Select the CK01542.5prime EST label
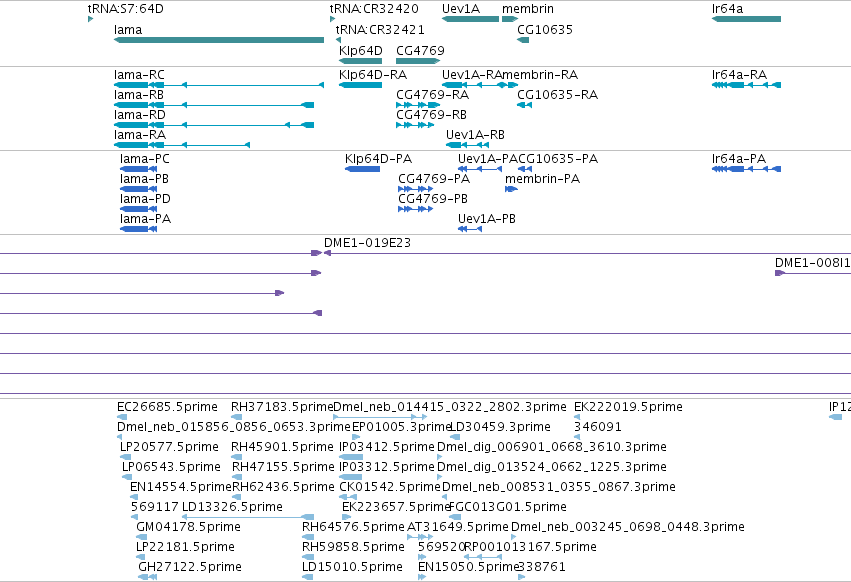This screenshot has height=582, width=851. 390,487
